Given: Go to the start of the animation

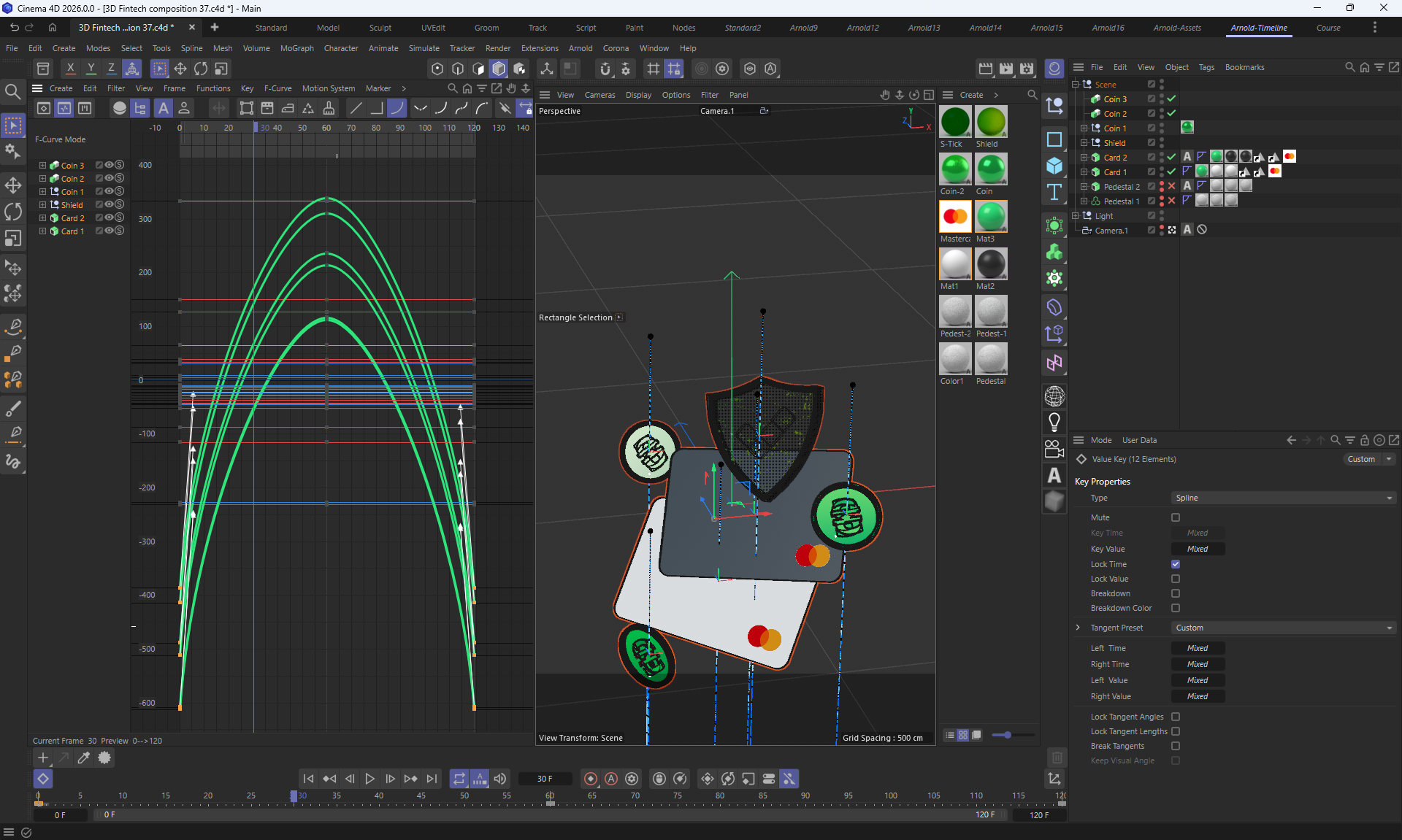Looking at the screenshot, I should [x=308, y=779].
